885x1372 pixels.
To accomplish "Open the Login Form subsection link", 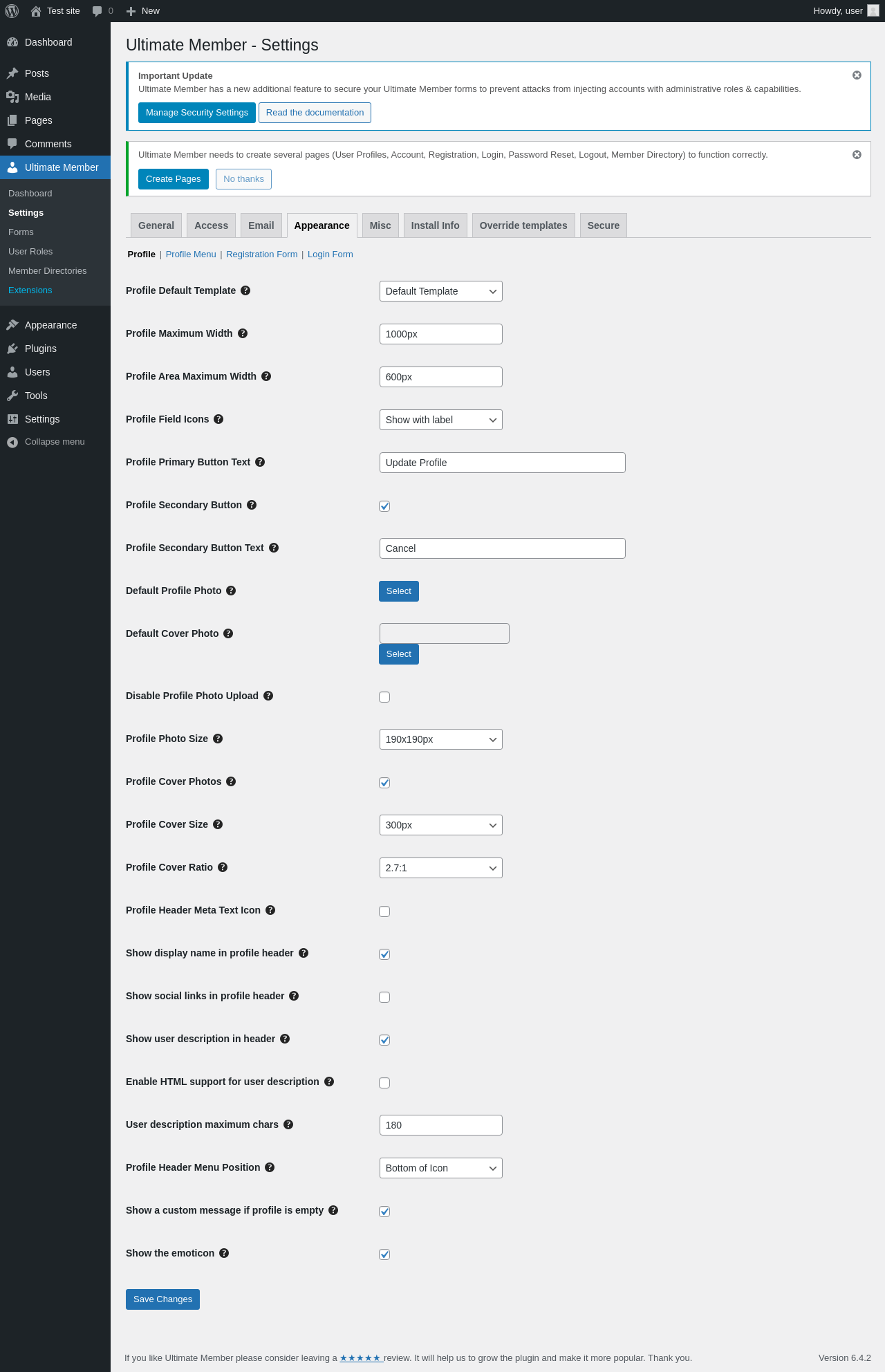I will click(x=330, y=254).
